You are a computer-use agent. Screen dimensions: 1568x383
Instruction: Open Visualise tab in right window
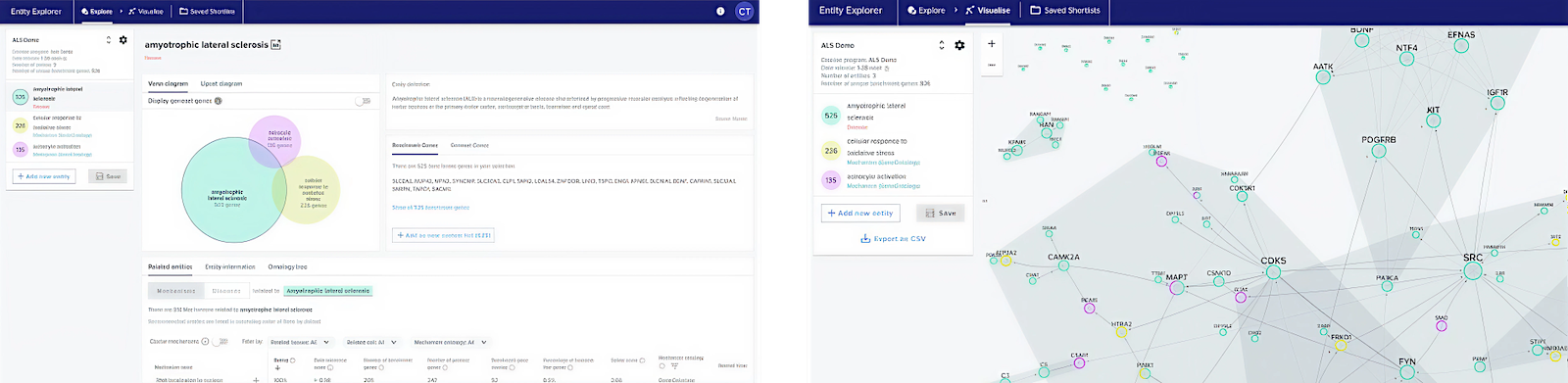pos(988,11)
